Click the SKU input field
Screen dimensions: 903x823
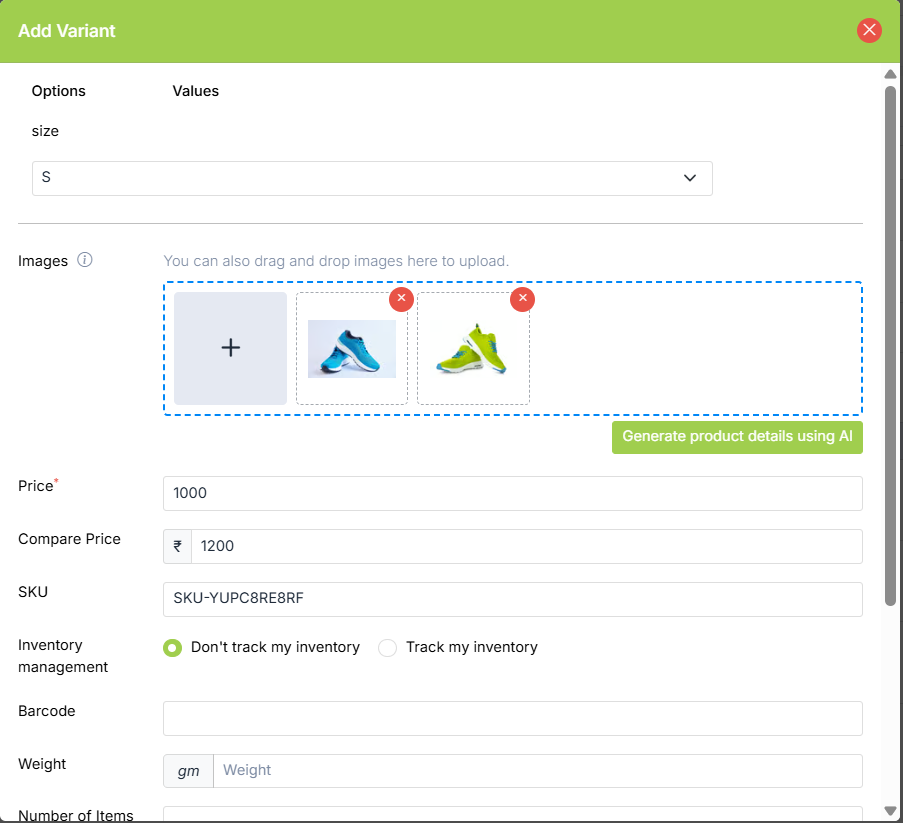point(512,599)
